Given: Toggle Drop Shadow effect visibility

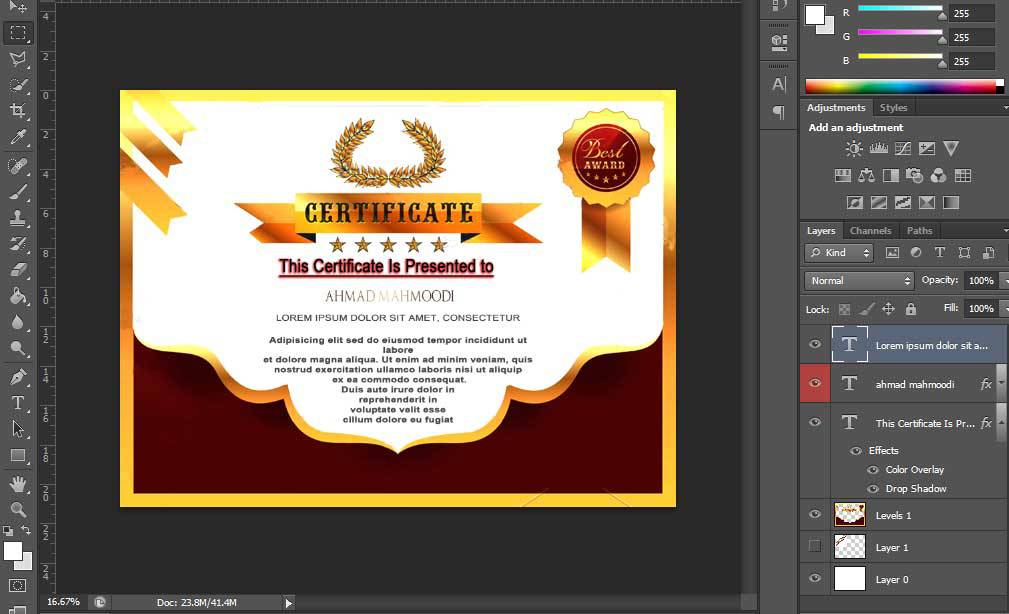Looking at the screenshot, I should [x=873, y=489].
